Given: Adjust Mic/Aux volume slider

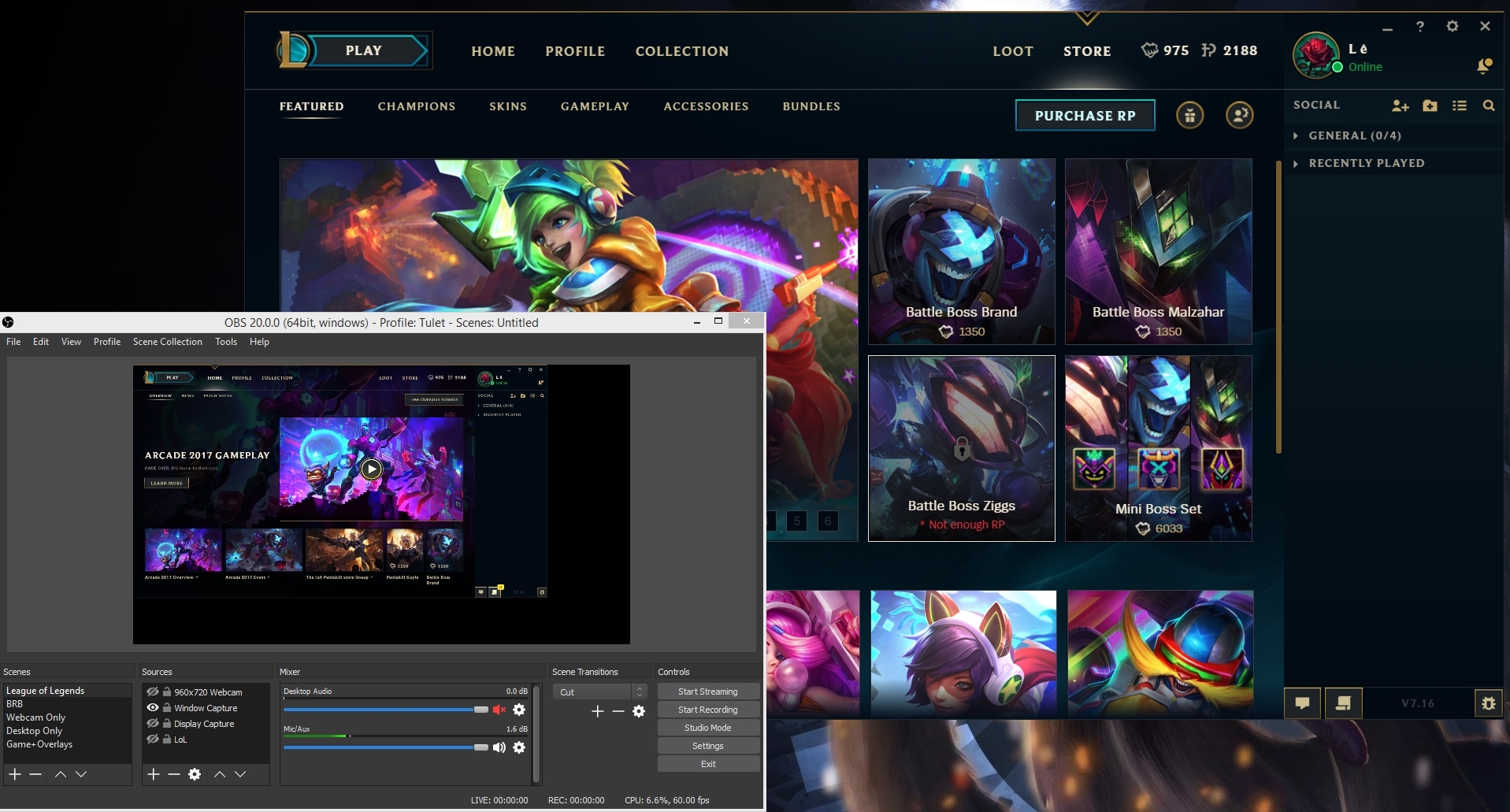Looking at the screenshot, I should 386,747.
